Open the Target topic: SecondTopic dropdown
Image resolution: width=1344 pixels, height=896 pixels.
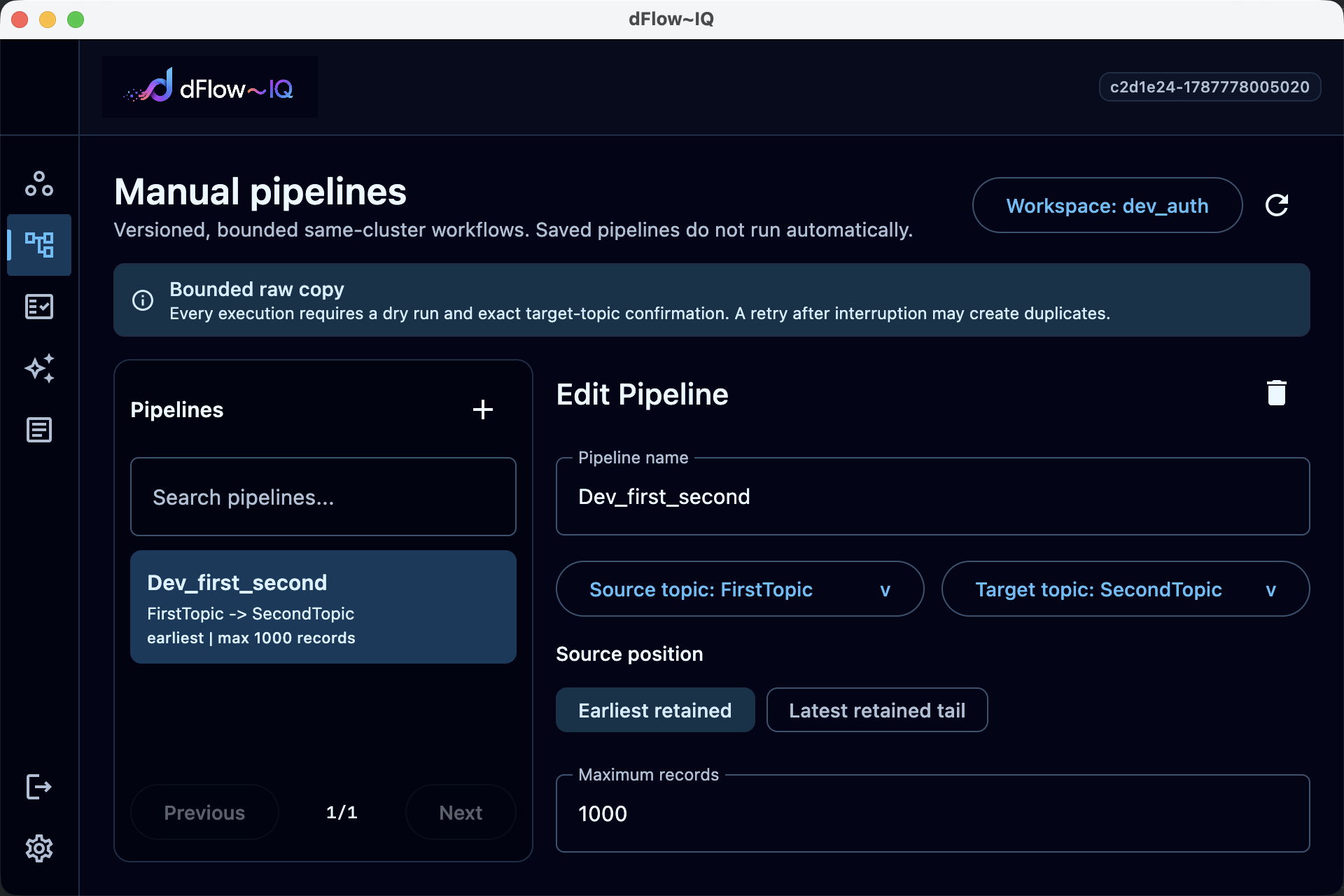pyautogui.click(x=1126, y=589)
